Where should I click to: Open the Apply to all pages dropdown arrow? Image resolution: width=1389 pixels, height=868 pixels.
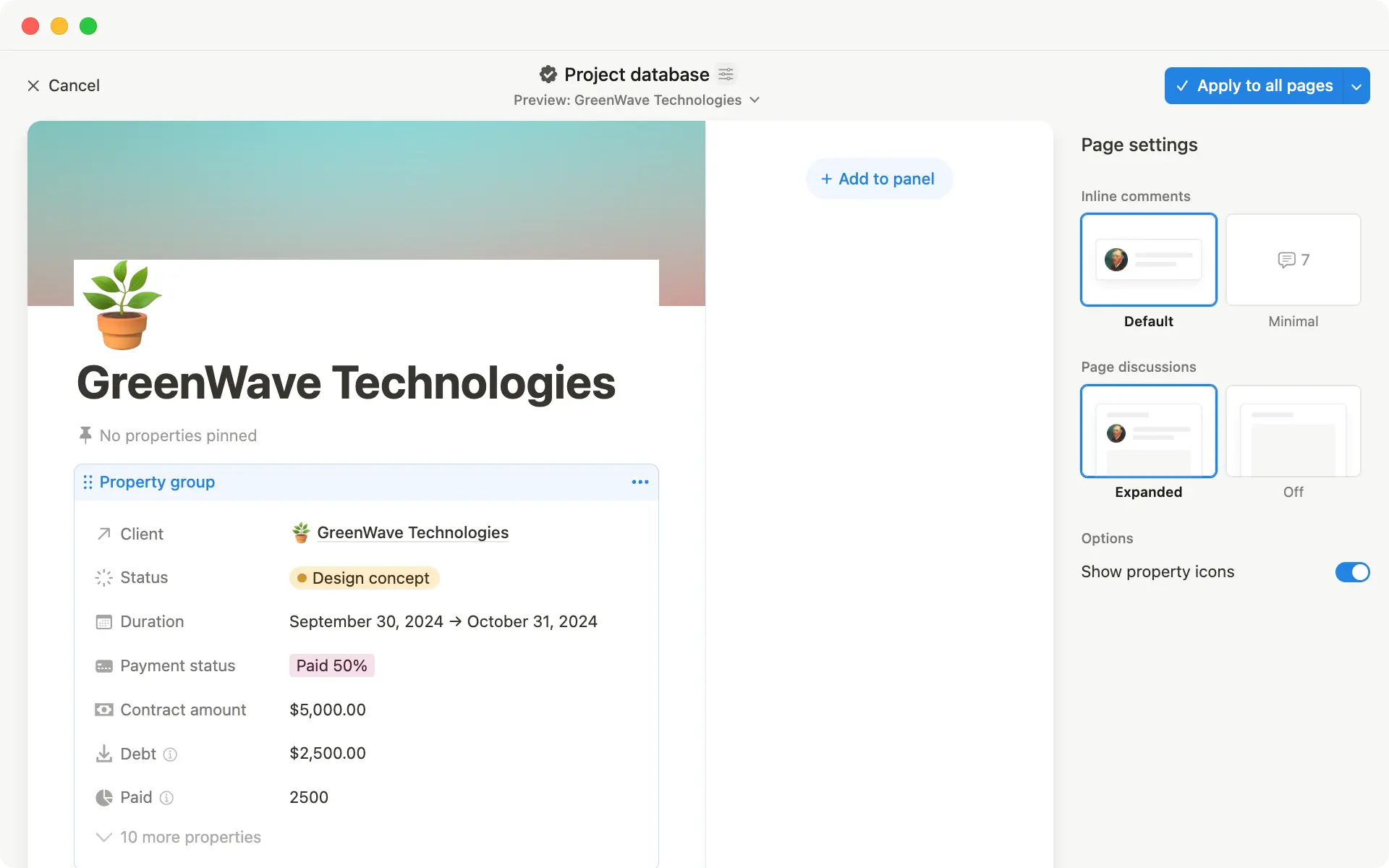pos(1356,85)
